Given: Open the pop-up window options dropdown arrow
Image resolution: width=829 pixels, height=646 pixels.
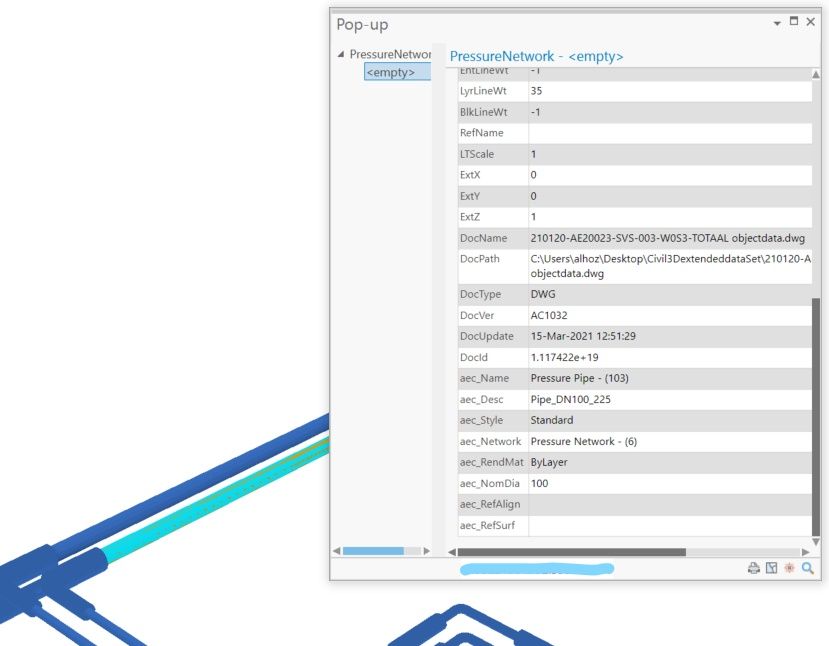Looking at the screenshot, I should point(777,23).
